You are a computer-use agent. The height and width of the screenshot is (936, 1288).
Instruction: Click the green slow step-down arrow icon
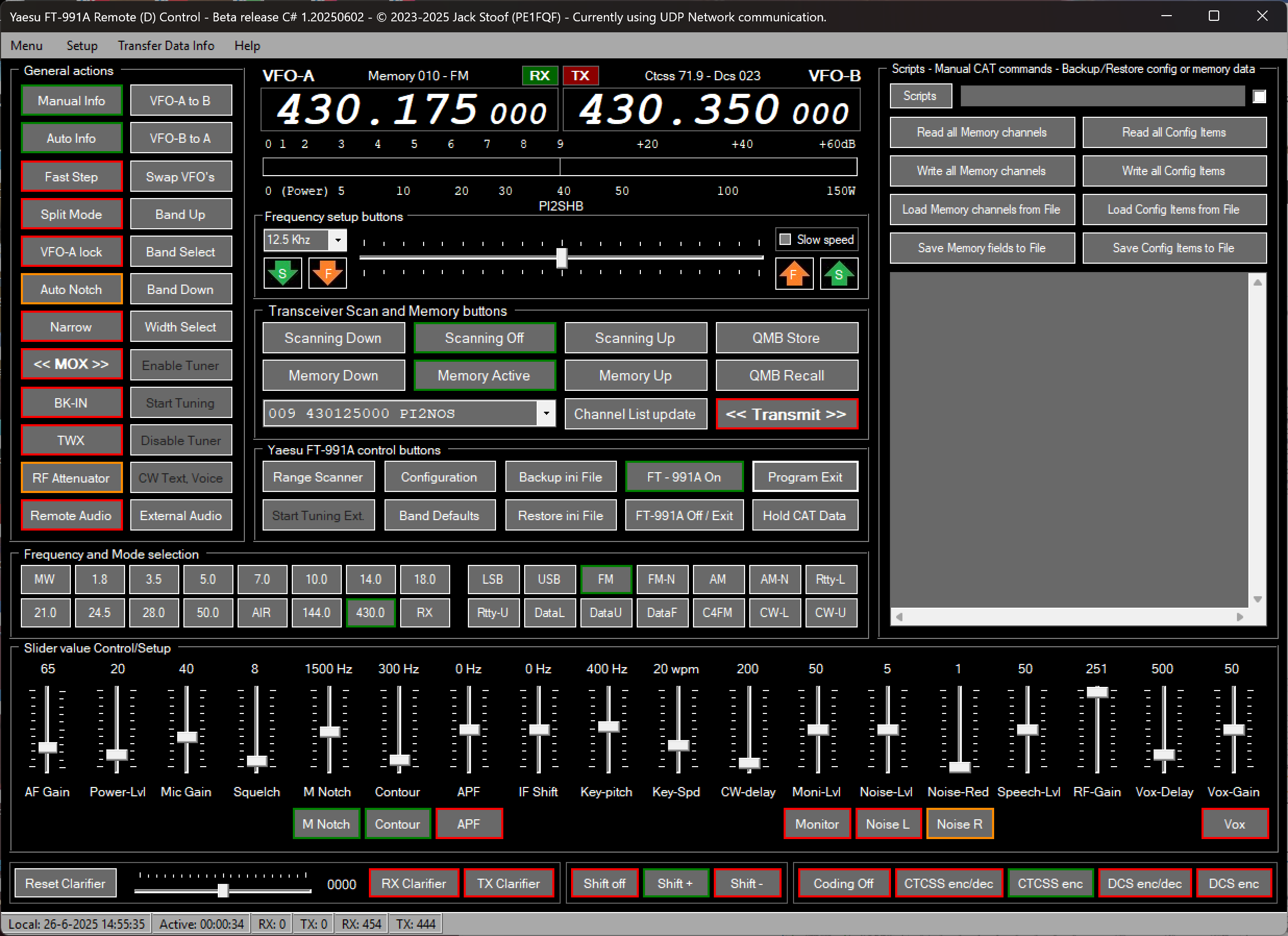(x=282, y=273)
